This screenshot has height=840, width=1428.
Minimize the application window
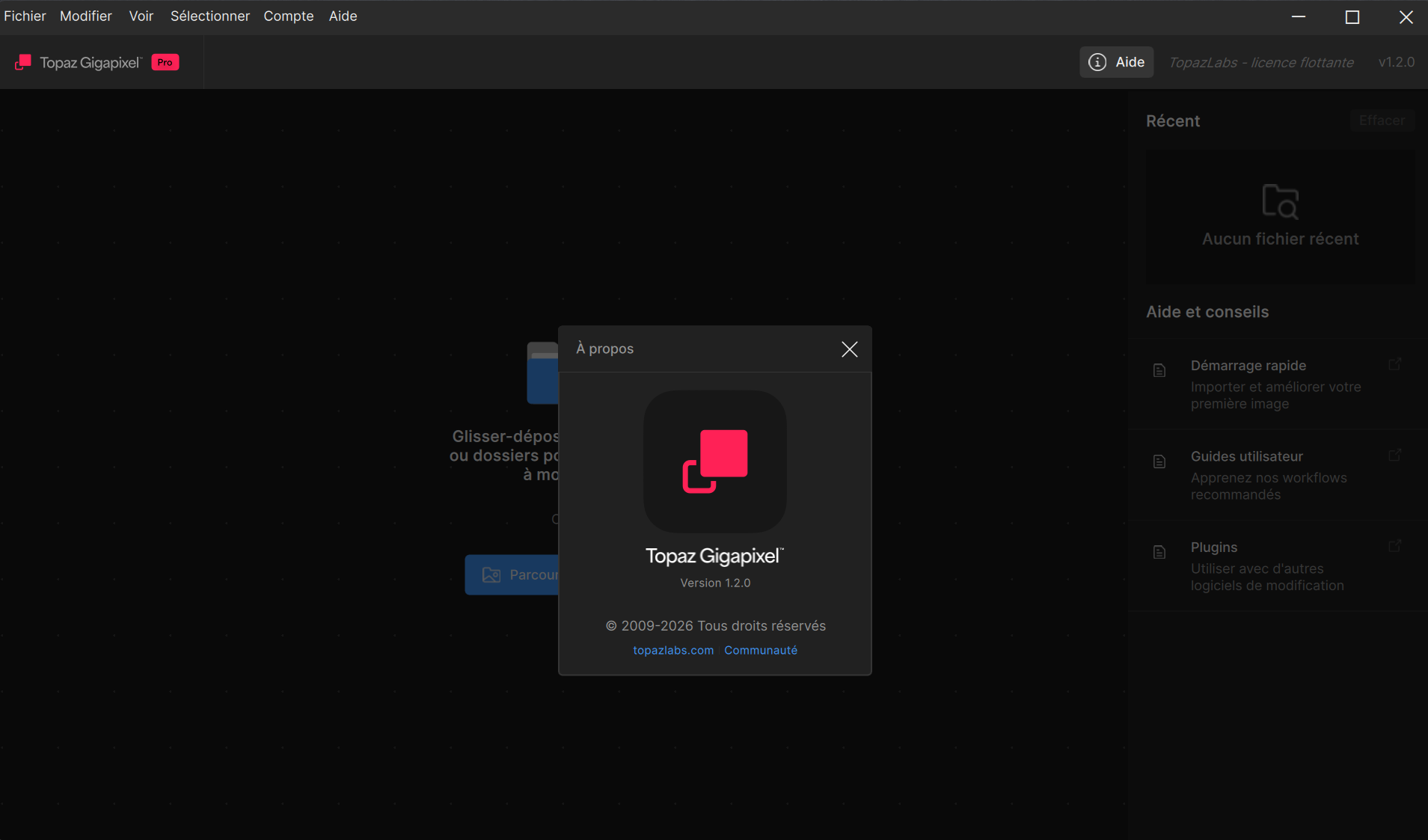pos(1299,16)
